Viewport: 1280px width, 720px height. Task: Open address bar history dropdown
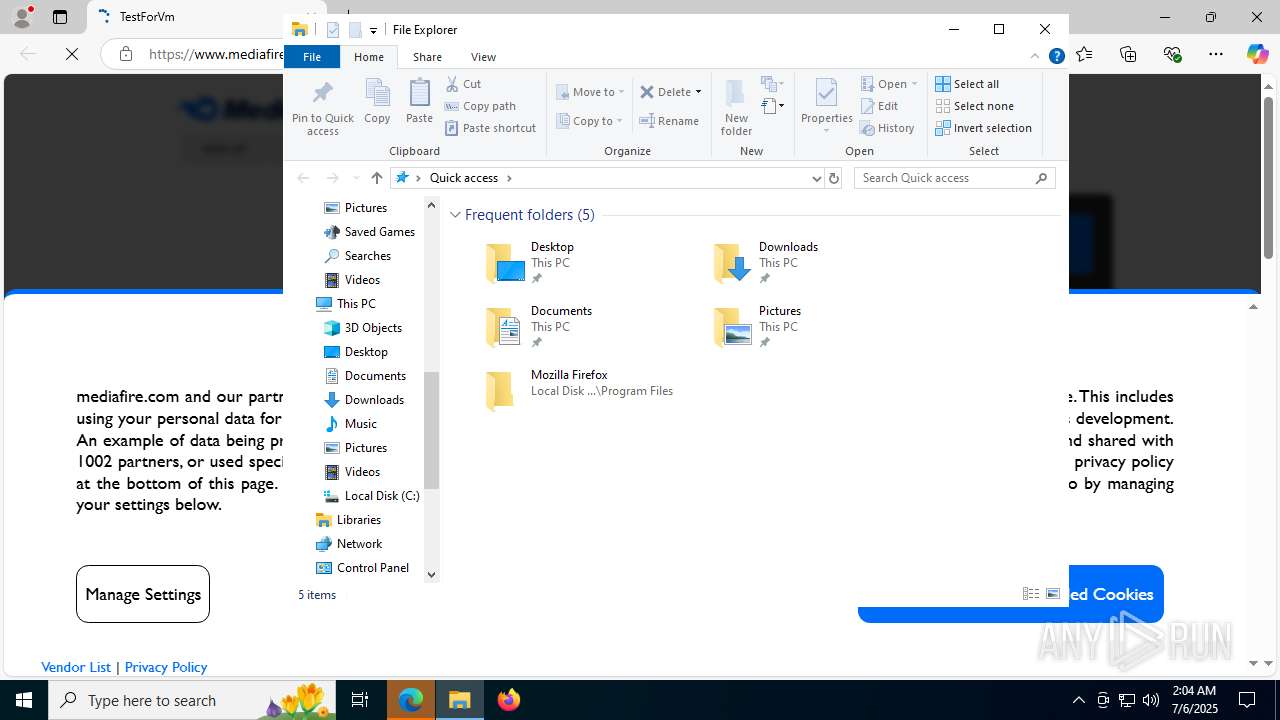(817, 178)
